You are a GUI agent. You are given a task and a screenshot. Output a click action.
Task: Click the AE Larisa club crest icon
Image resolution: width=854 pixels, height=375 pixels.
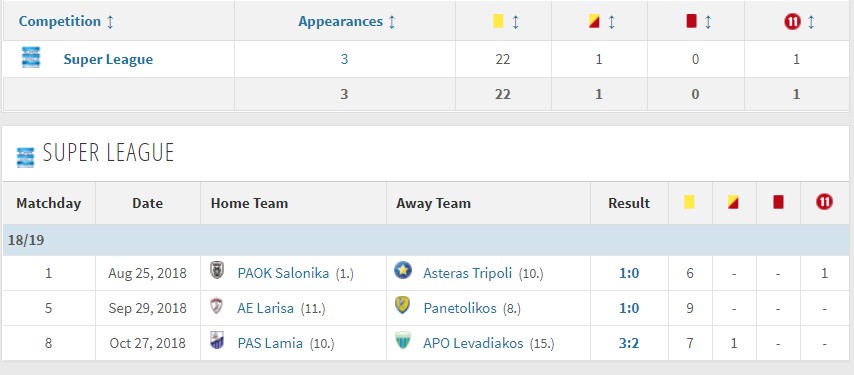[x=217, y=306]
